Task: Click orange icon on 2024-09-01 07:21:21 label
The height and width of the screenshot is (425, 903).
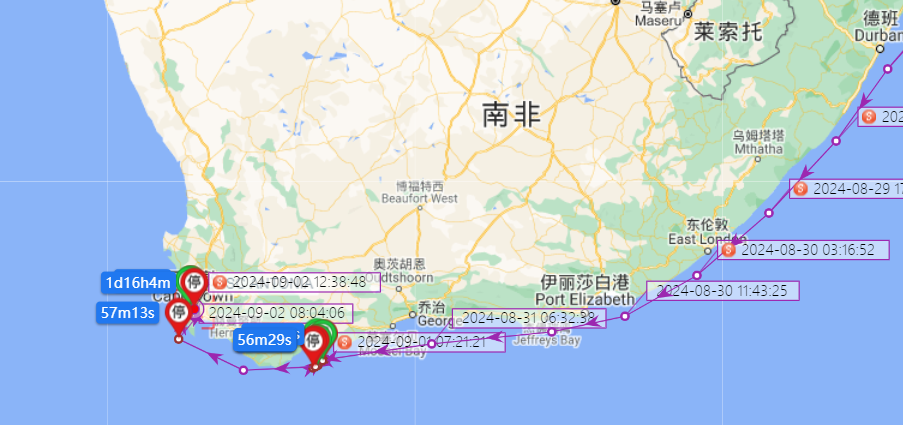Action: (x=345, y=342)
